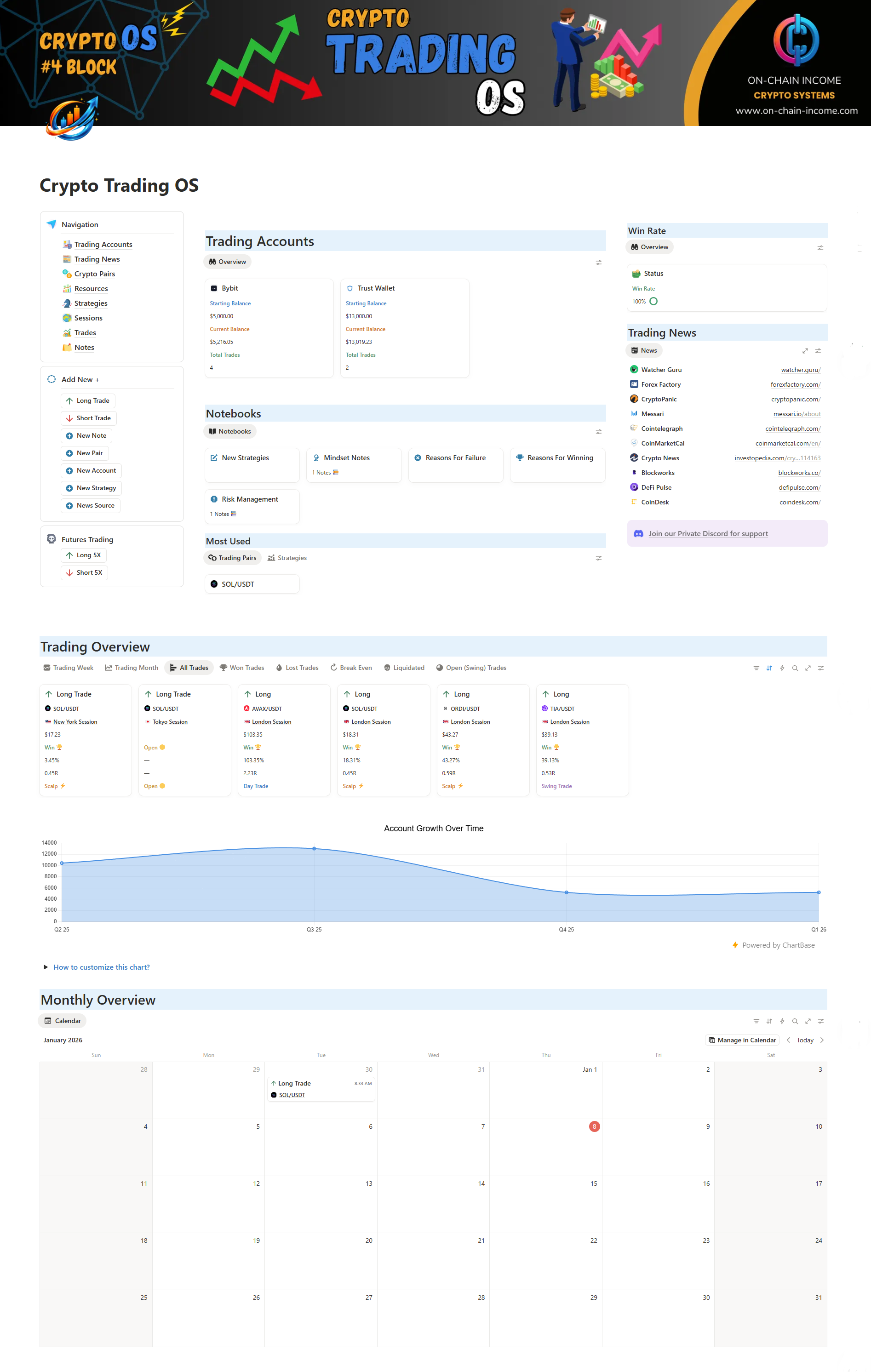Image resolution: width=871 pixels, height=1372 pixels.
Task: Open the previous month chevron in the calendar
Action: [x=788, y=1040]
